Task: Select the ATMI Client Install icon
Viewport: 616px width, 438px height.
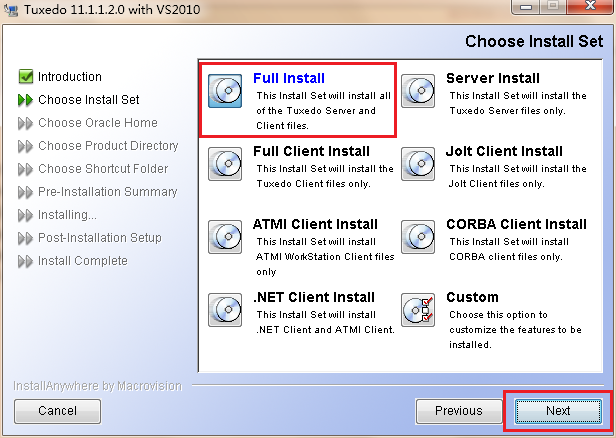Action: click(225, 236)
